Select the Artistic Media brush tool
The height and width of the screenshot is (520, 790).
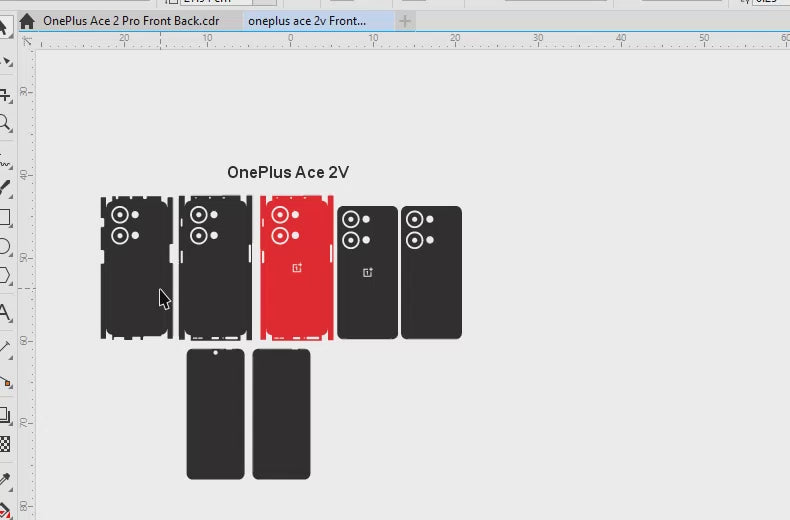click(5, 186)
